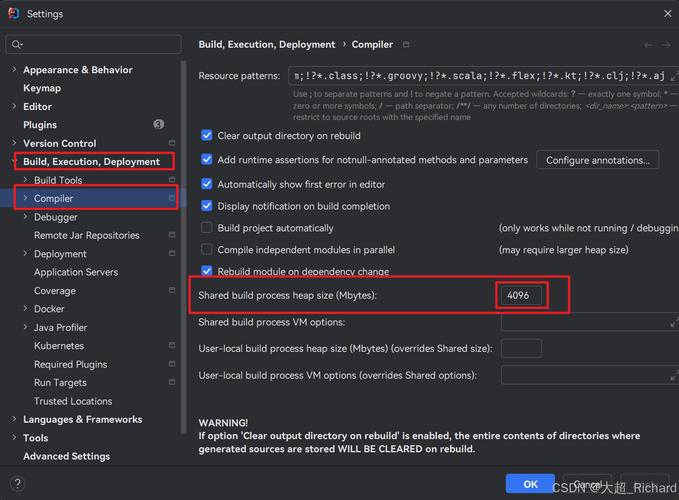
Task: Select Keymap in settings sidebar
Action: point(42,88)
